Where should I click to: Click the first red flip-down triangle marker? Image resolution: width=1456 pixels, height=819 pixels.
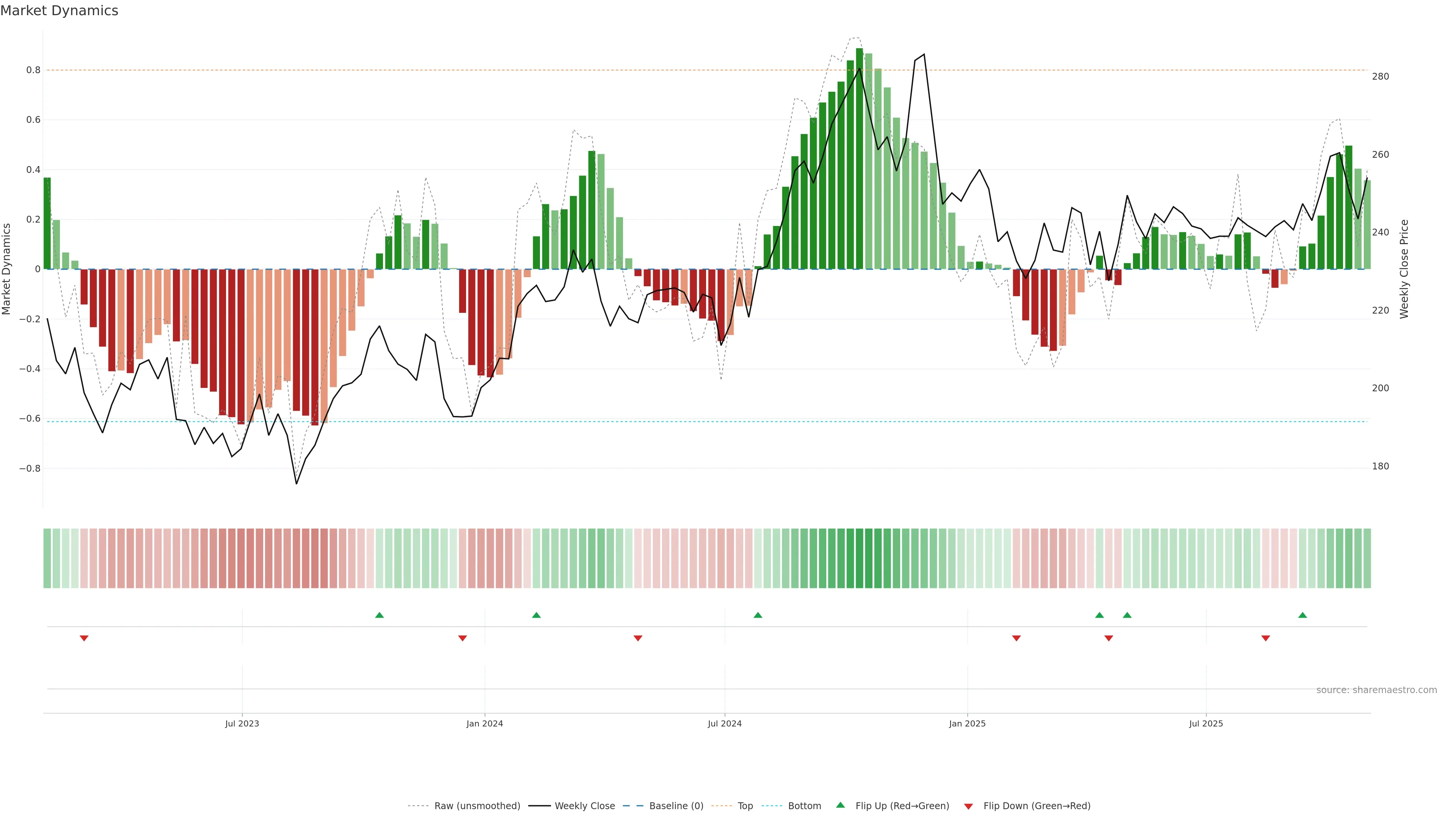(84, 638)
